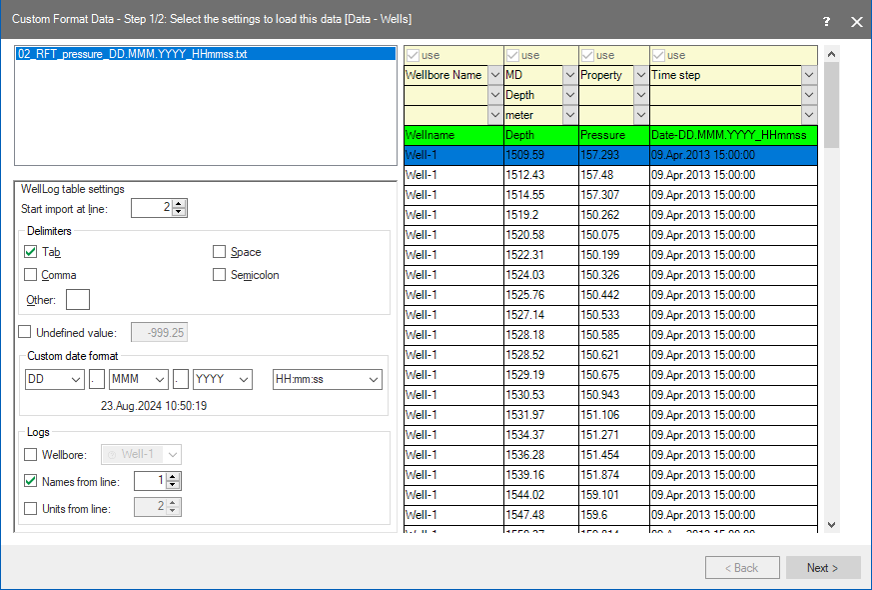Check the Units from line option
This screenshot has width=872, height=590.
(x=31, y=508)
